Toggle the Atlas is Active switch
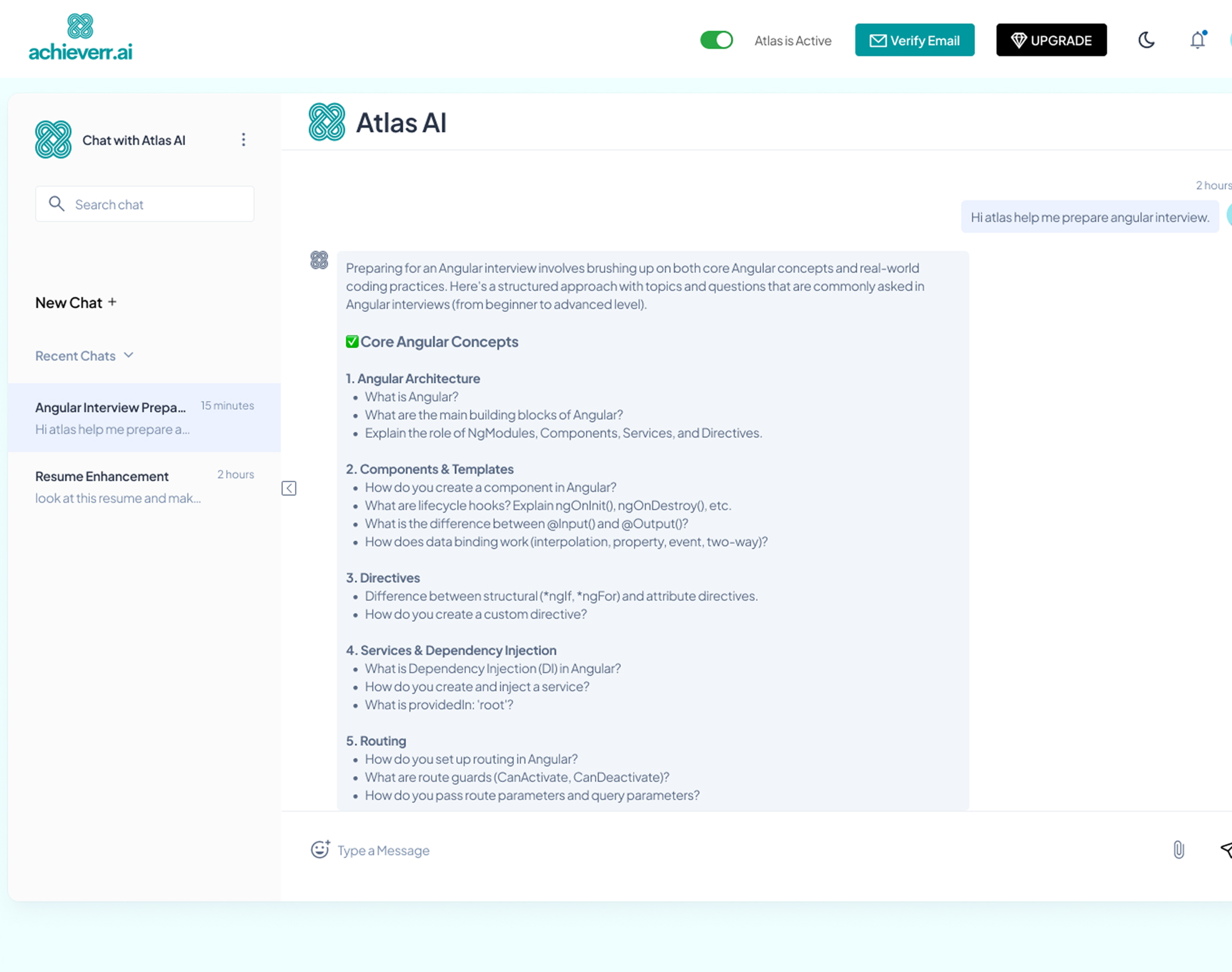 tap(716, 40)
